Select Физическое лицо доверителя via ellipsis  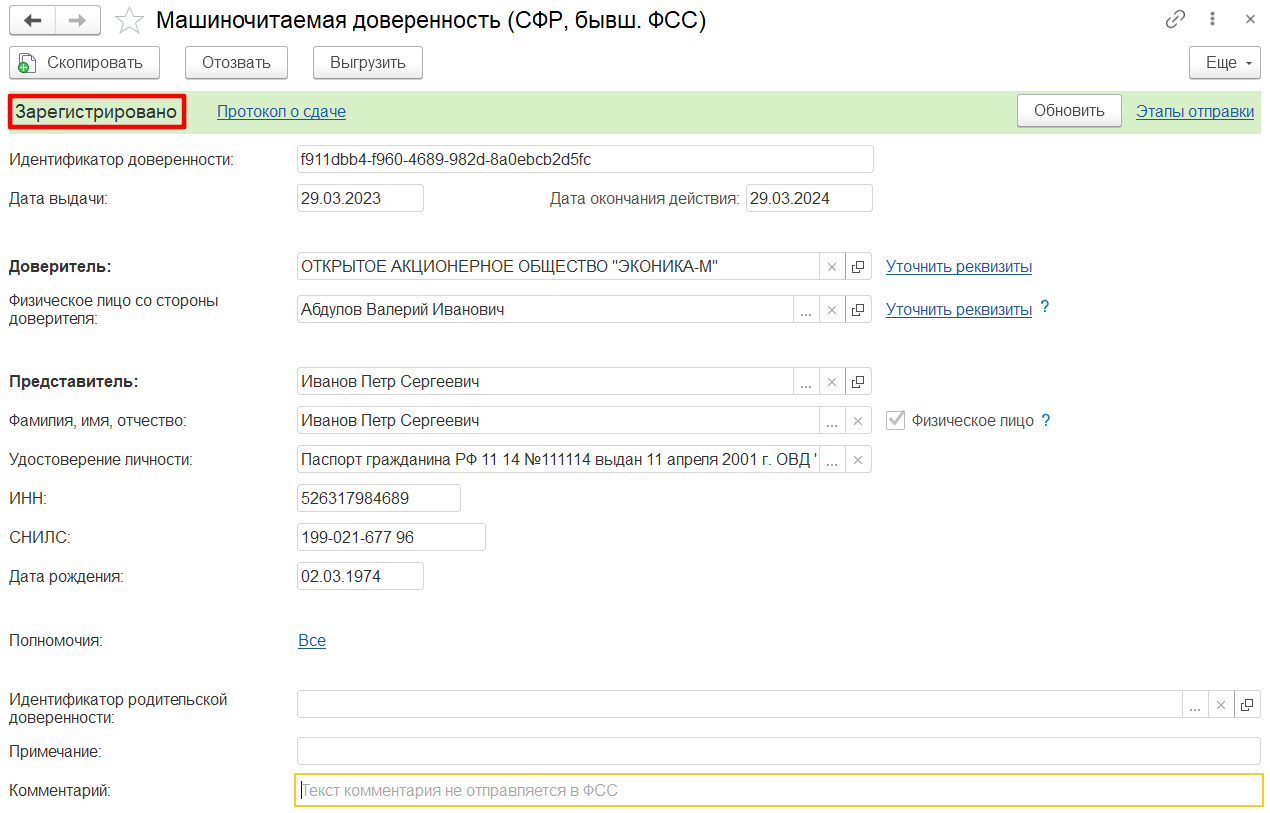[806, 310]
